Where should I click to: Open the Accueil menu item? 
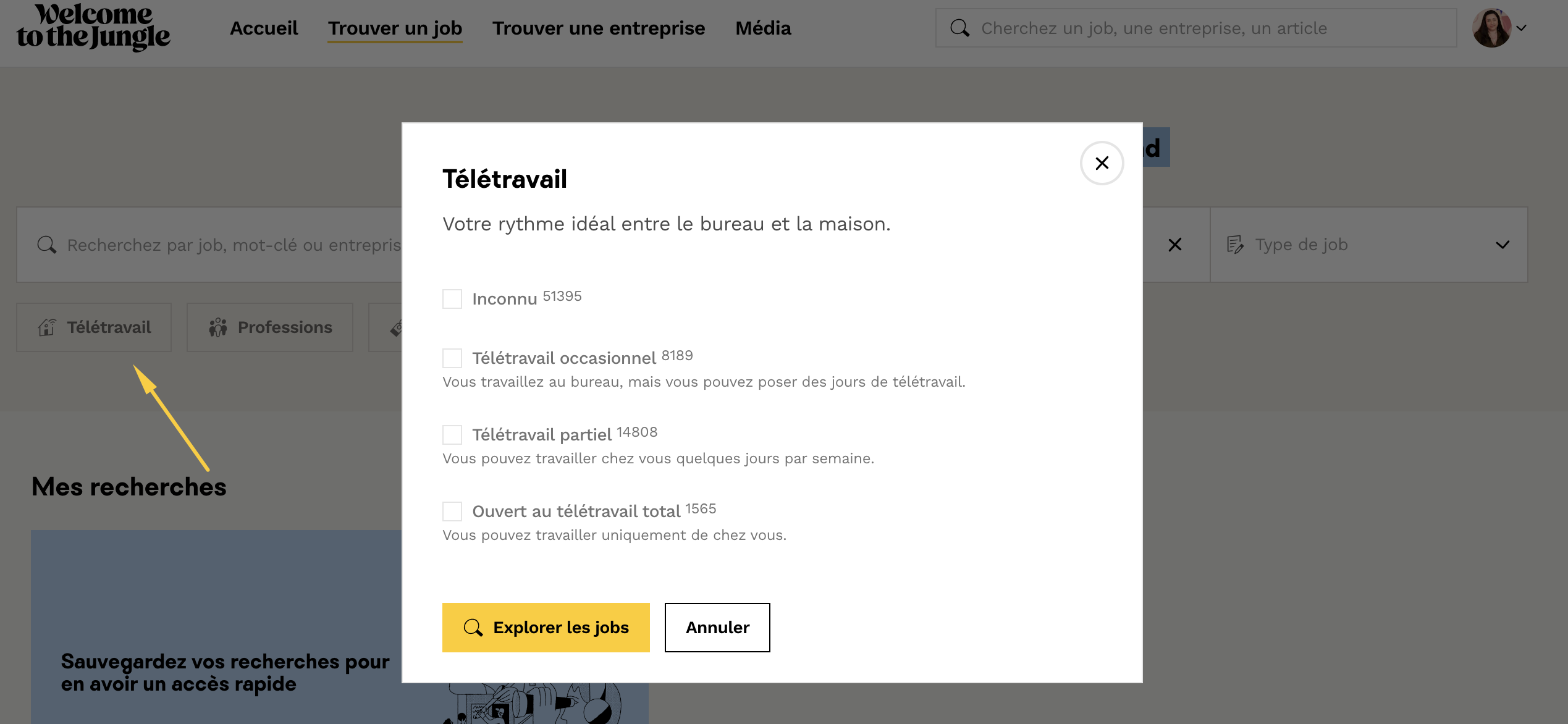(x=264, y=28)
